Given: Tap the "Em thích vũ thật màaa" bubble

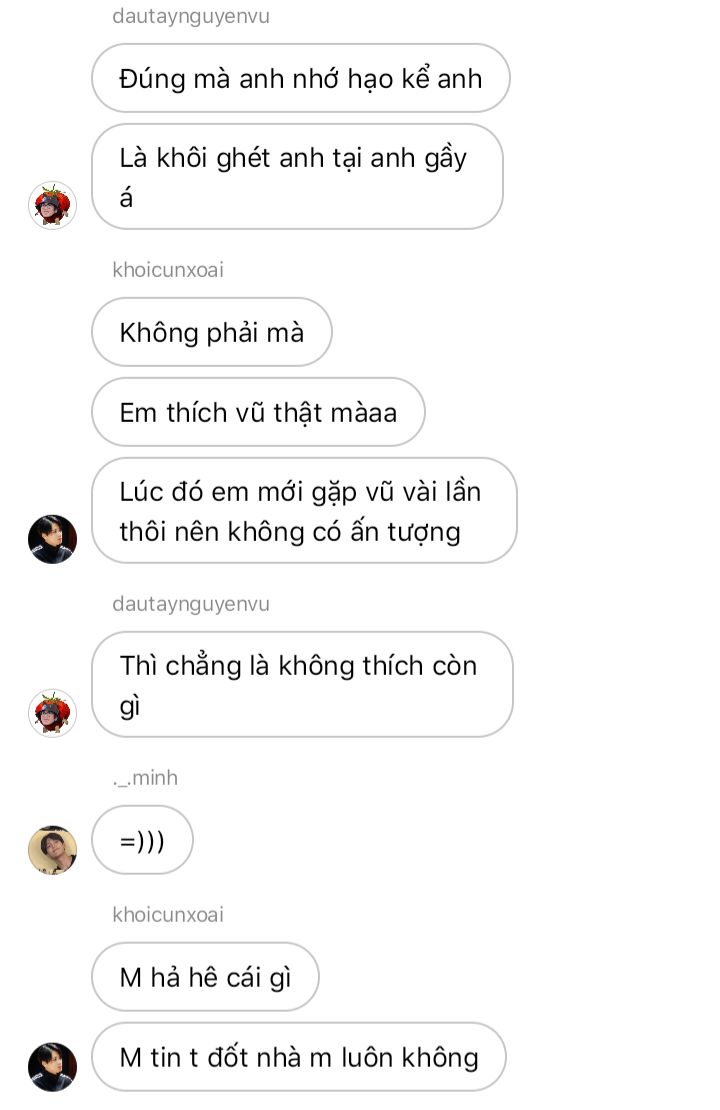Looking at the screenshot, I should coord(258,412).
